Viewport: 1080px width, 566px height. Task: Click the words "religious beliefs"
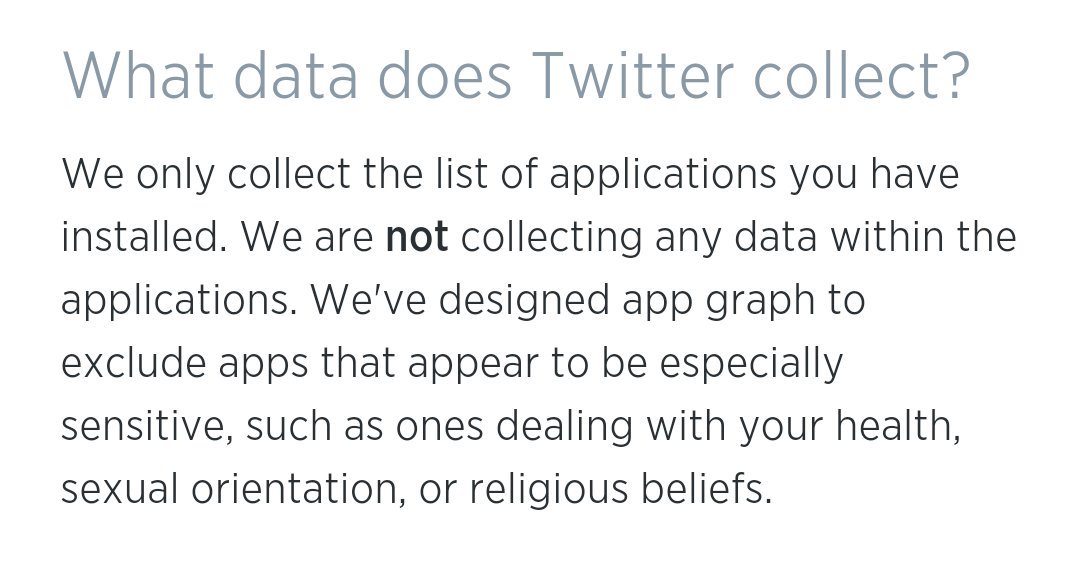pyautogui.click(x=617, y=490)
